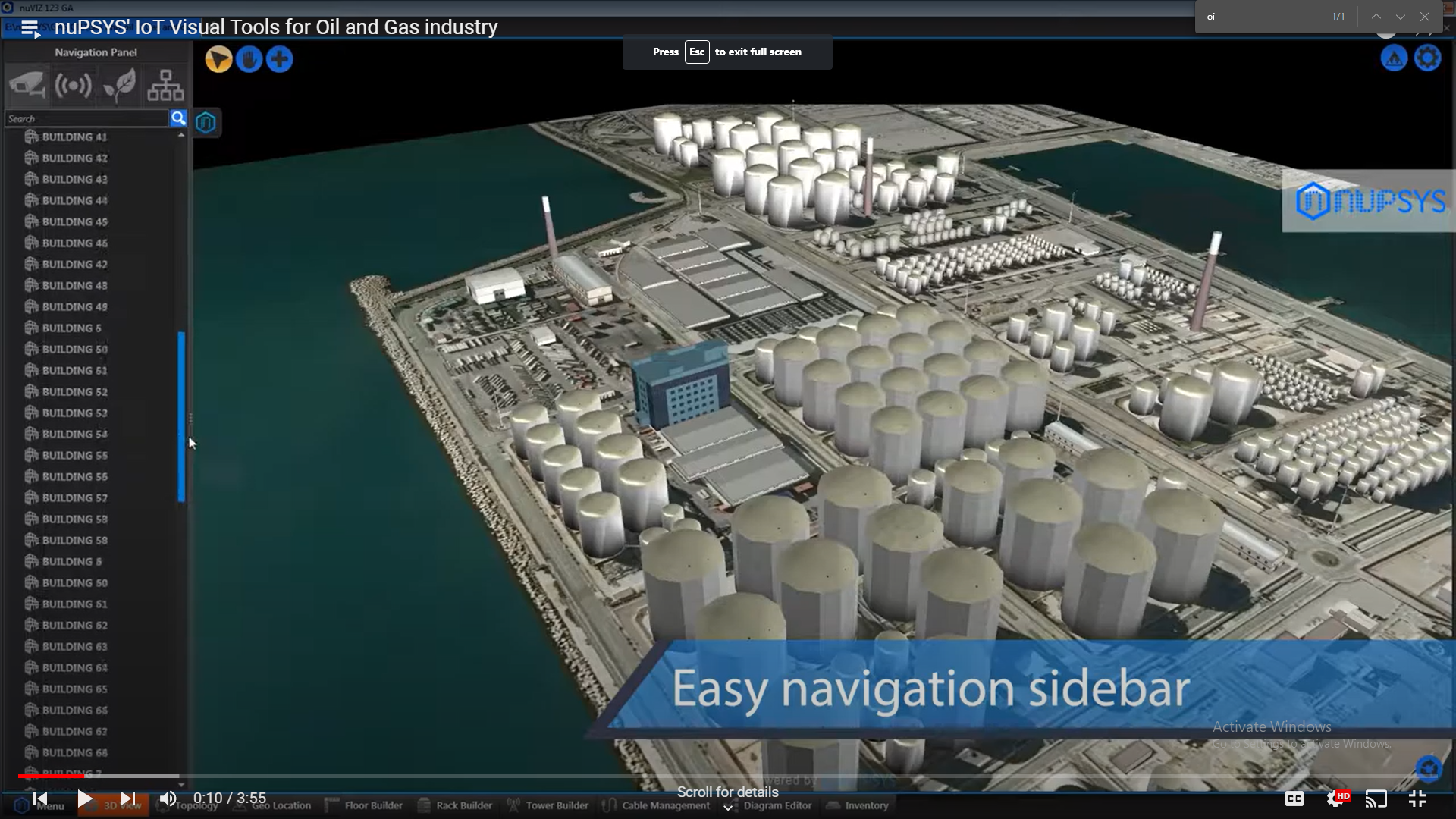Select the yellow pointer selection tool
The image size is (1456, 819).
click(218, 59)
